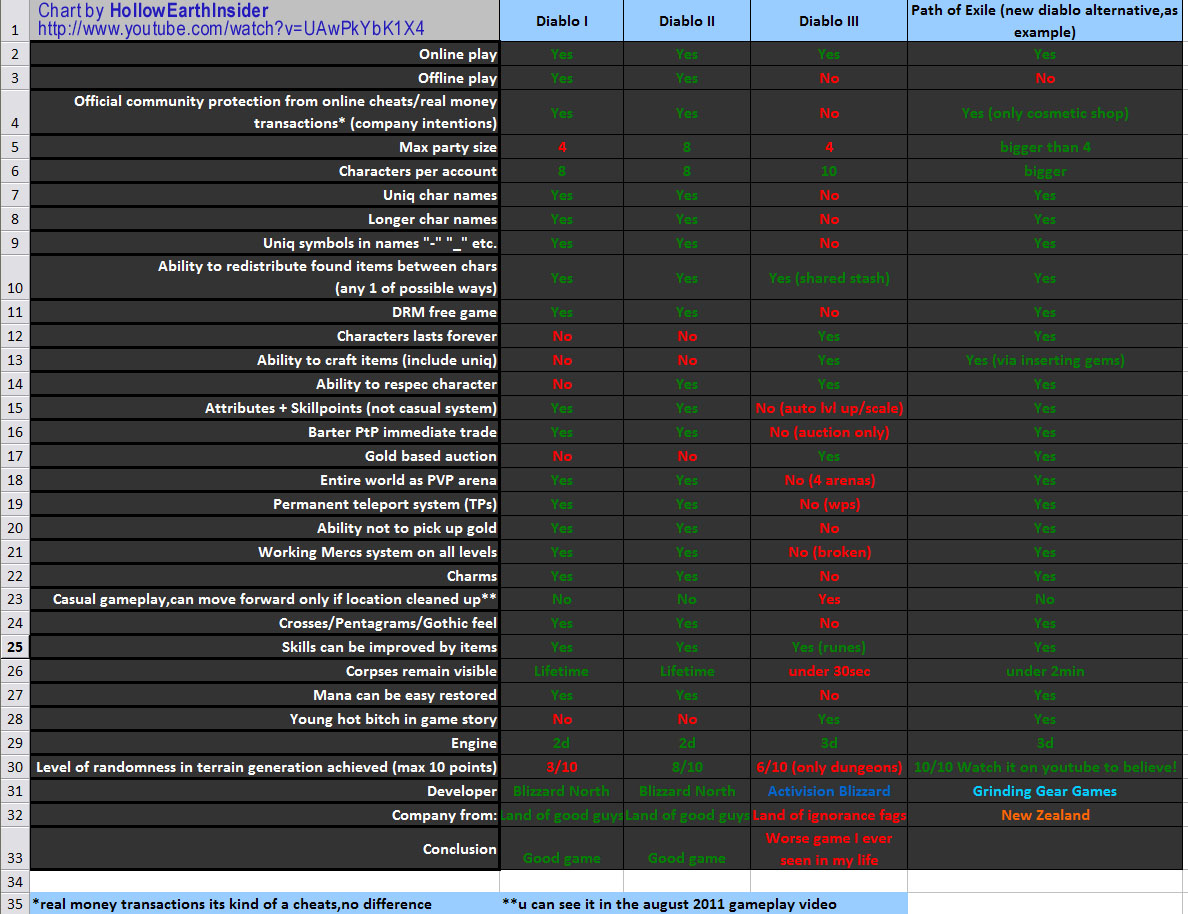Select the "Online play" row label cell
1188x914 pixels.
click(264, 54)
